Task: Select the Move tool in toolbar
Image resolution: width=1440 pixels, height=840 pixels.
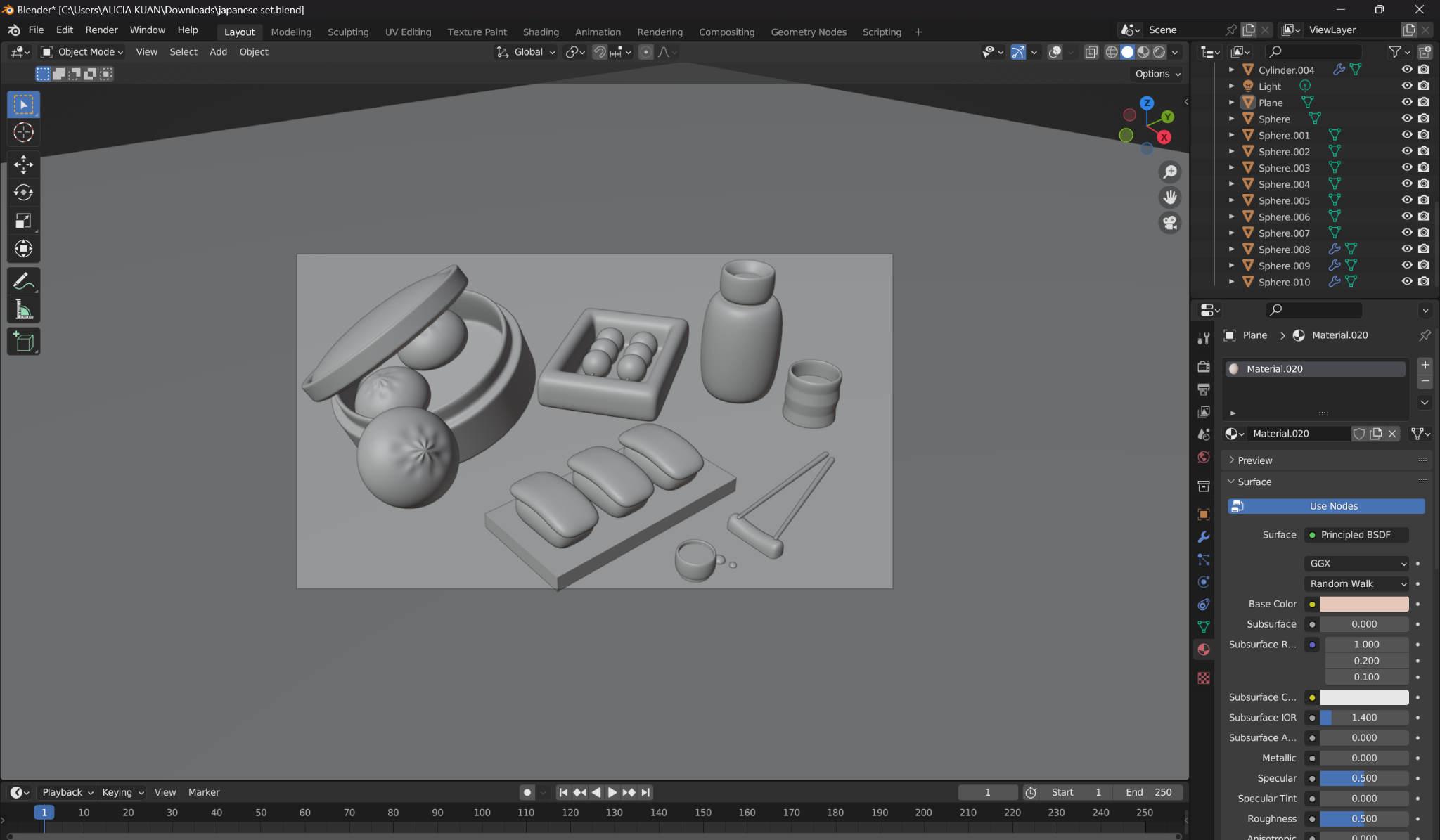Action: pos(23,164)
